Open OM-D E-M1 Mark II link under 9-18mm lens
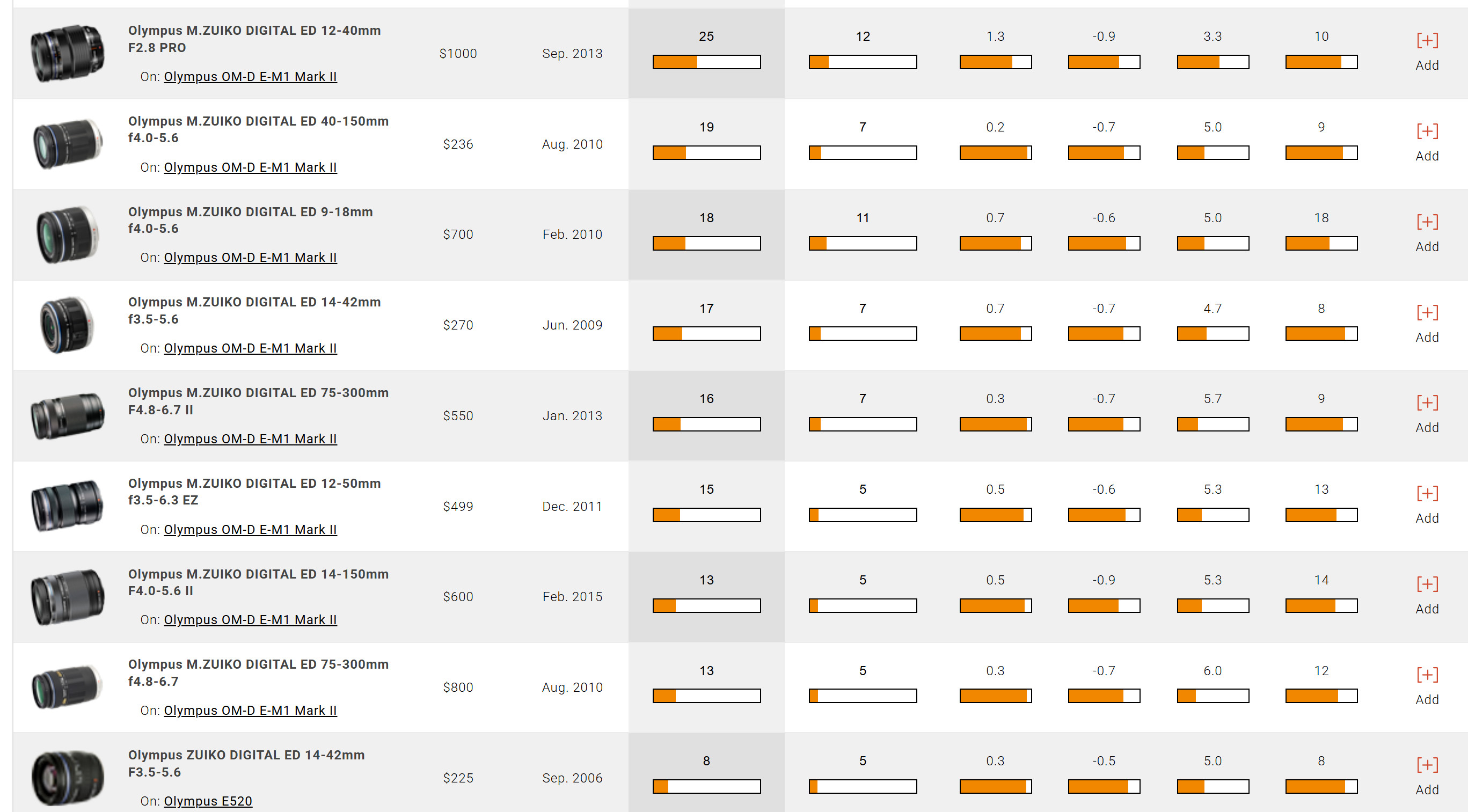This screenshot has width=1468, height=812. click(x=250, y=258)
